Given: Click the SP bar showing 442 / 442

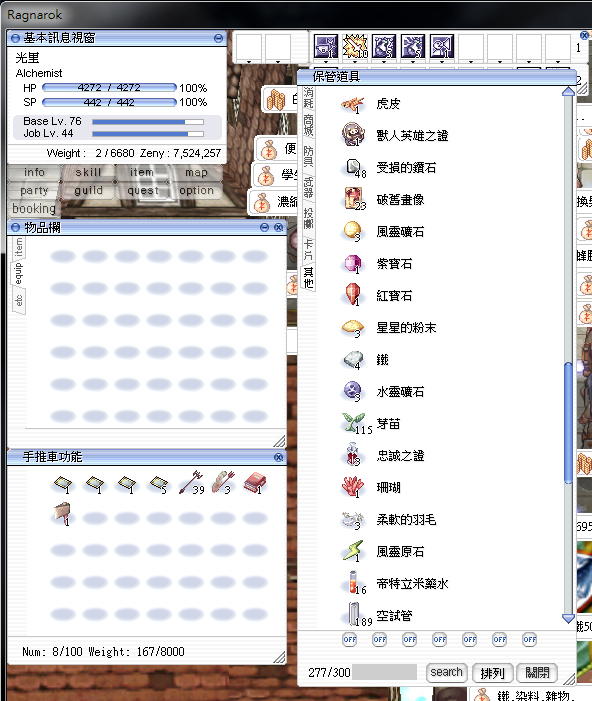Looking at the screenshot, I should coord(109,102).
